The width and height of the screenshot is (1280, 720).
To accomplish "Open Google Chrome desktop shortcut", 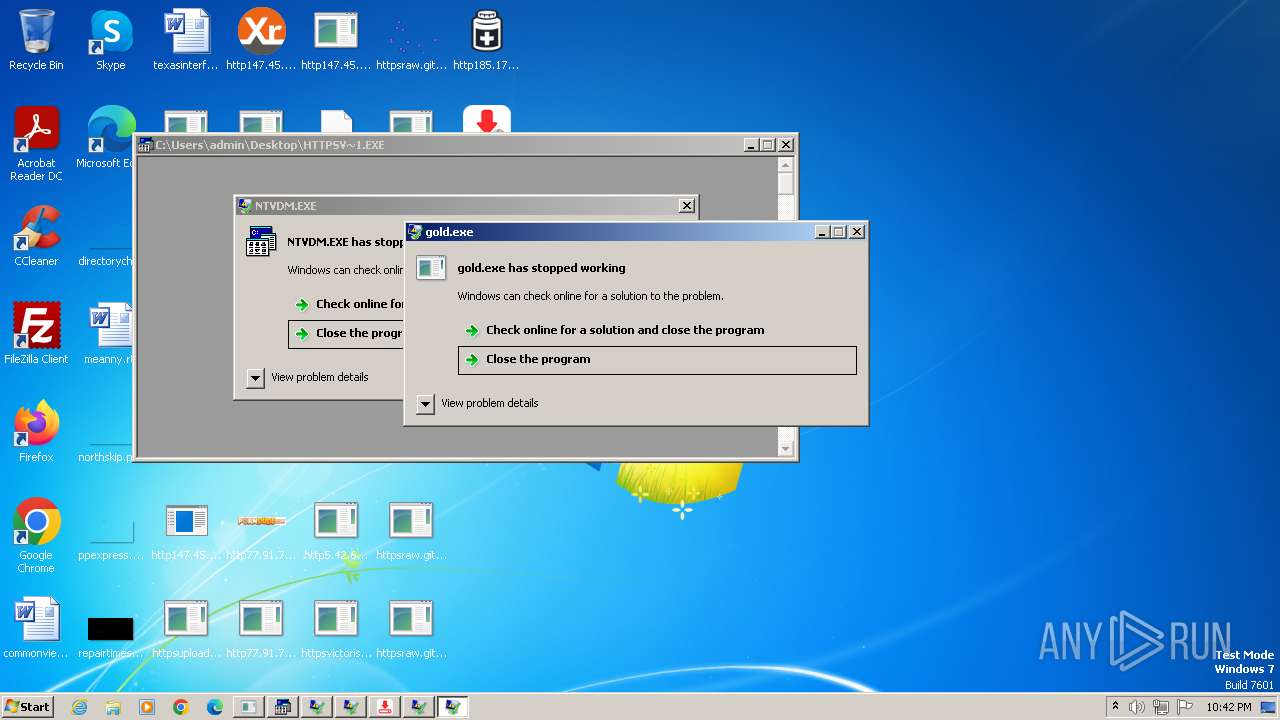I will [36, 536].
